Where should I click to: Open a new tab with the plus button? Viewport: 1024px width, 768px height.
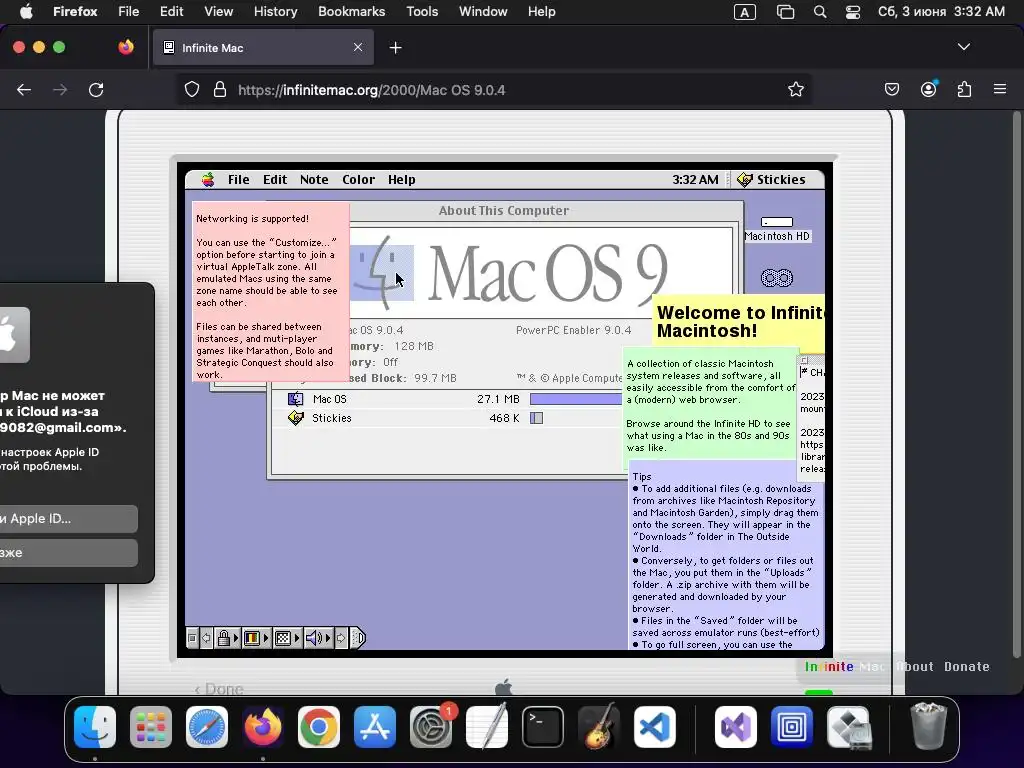point(395,48)
